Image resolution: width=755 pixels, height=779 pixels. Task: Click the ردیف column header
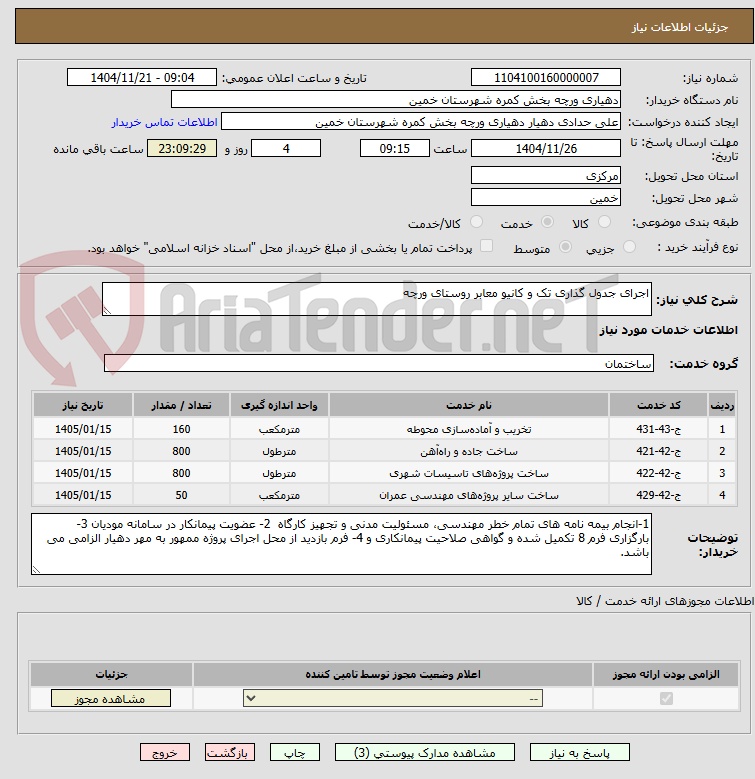pyautogui.click(x=722, y=405)
